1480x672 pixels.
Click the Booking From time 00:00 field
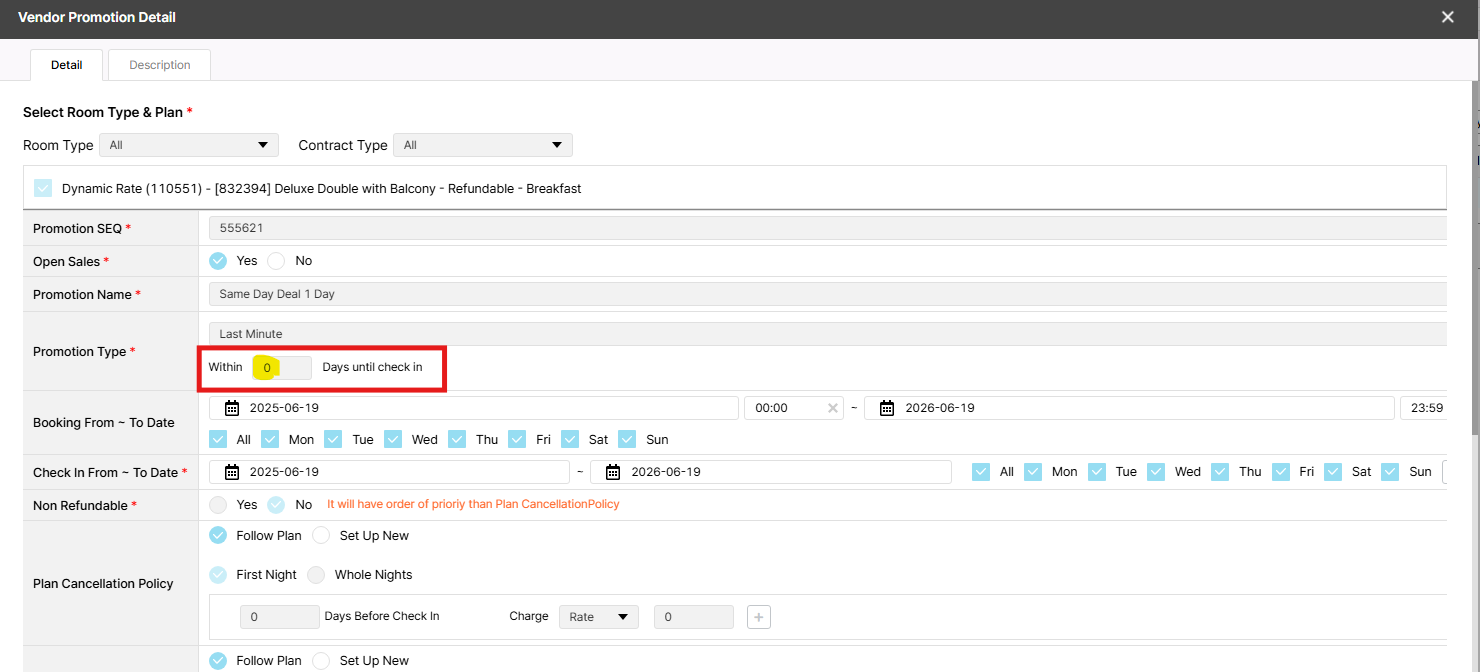[x=794, y=408]
